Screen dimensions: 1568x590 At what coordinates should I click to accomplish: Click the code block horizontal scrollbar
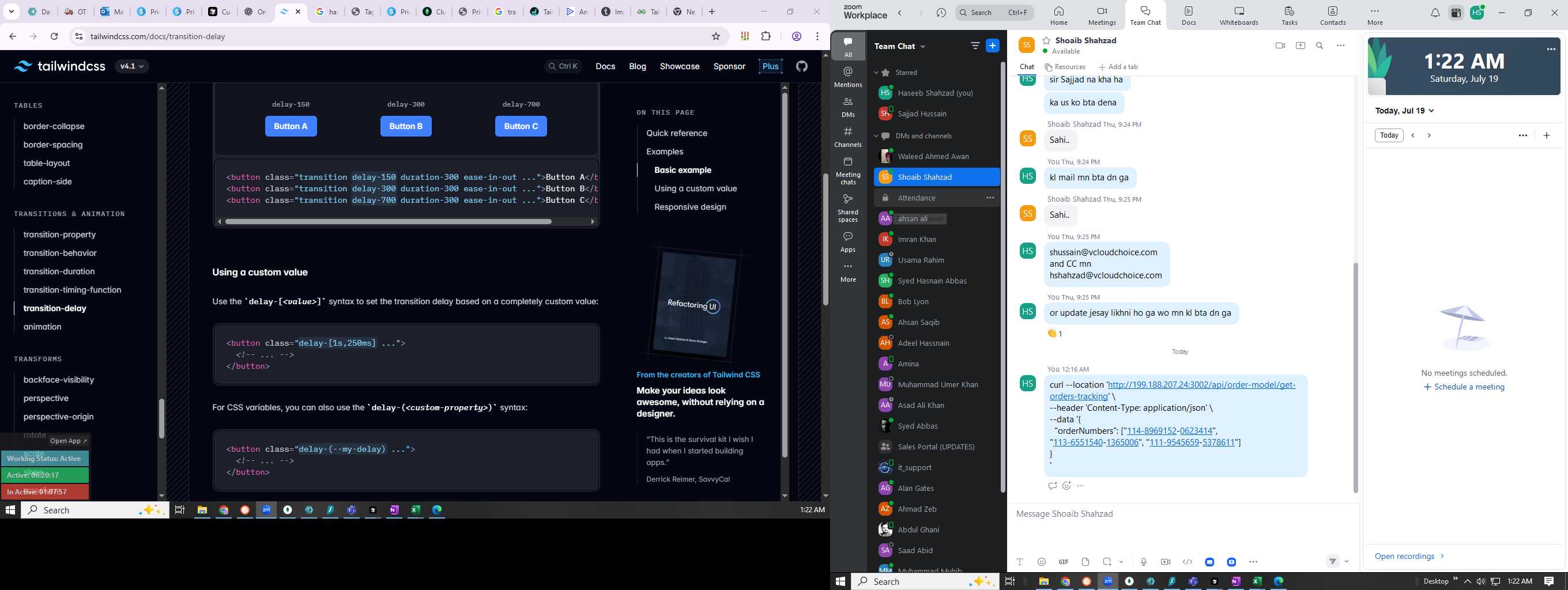click(389, 221)
